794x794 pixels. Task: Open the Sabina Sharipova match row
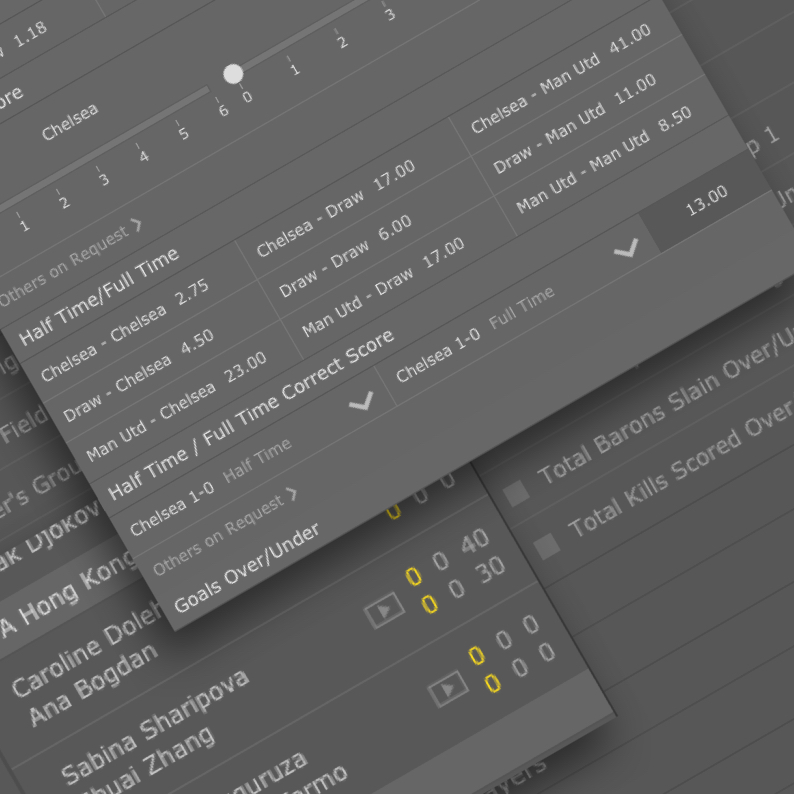(154, 725)
